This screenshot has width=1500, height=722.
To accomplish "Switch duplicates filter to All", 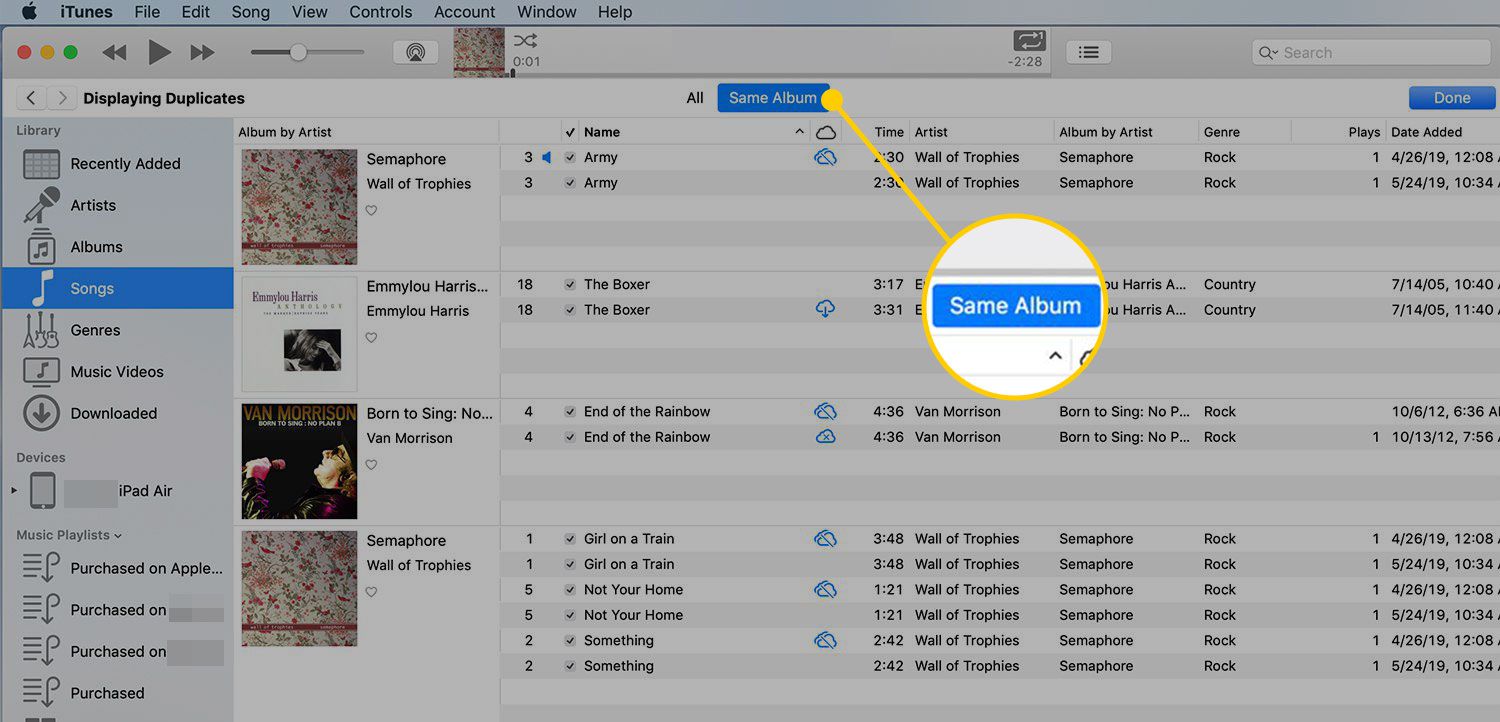I will [695, 98].
